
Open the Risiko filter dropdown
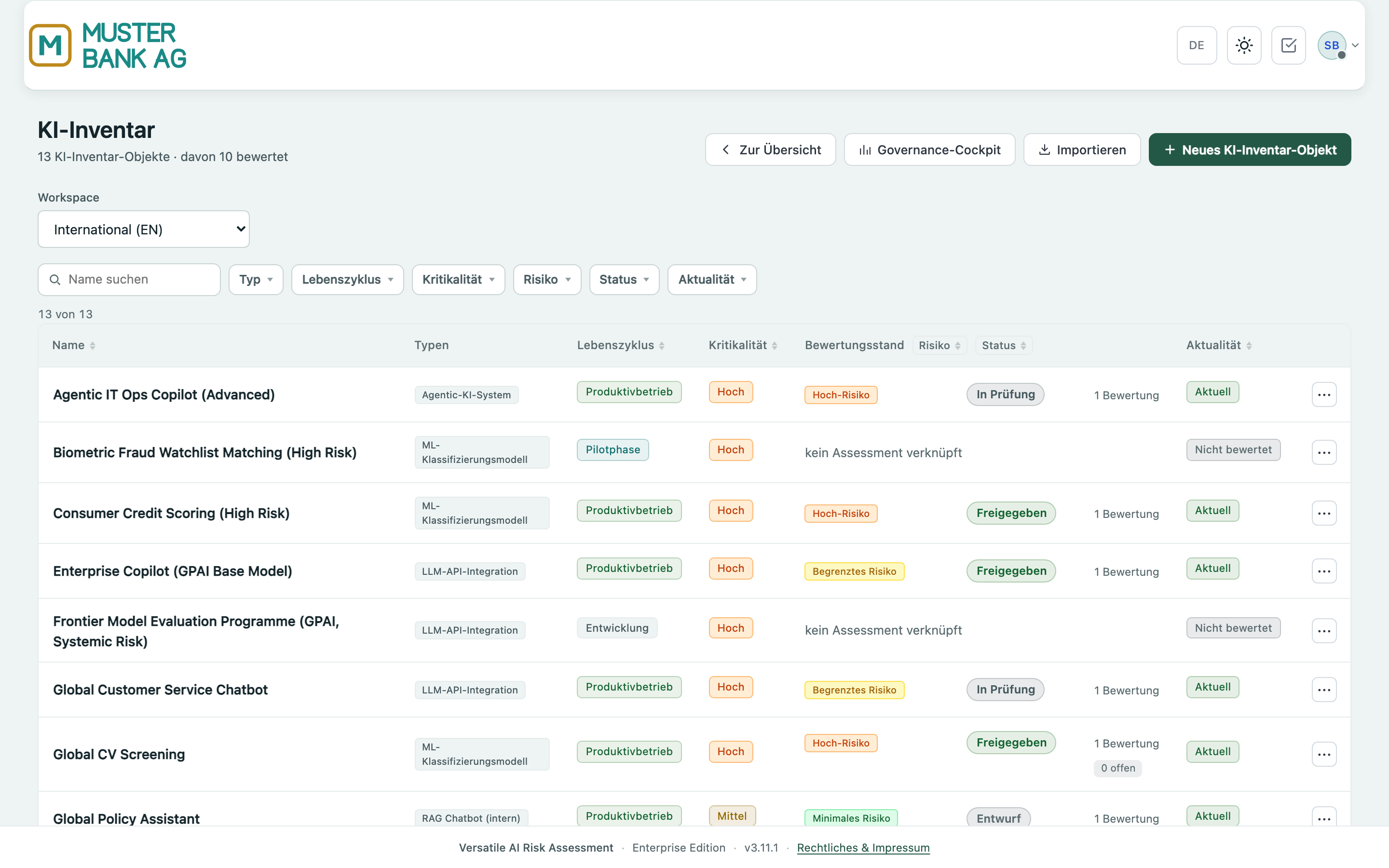[547, 280]
